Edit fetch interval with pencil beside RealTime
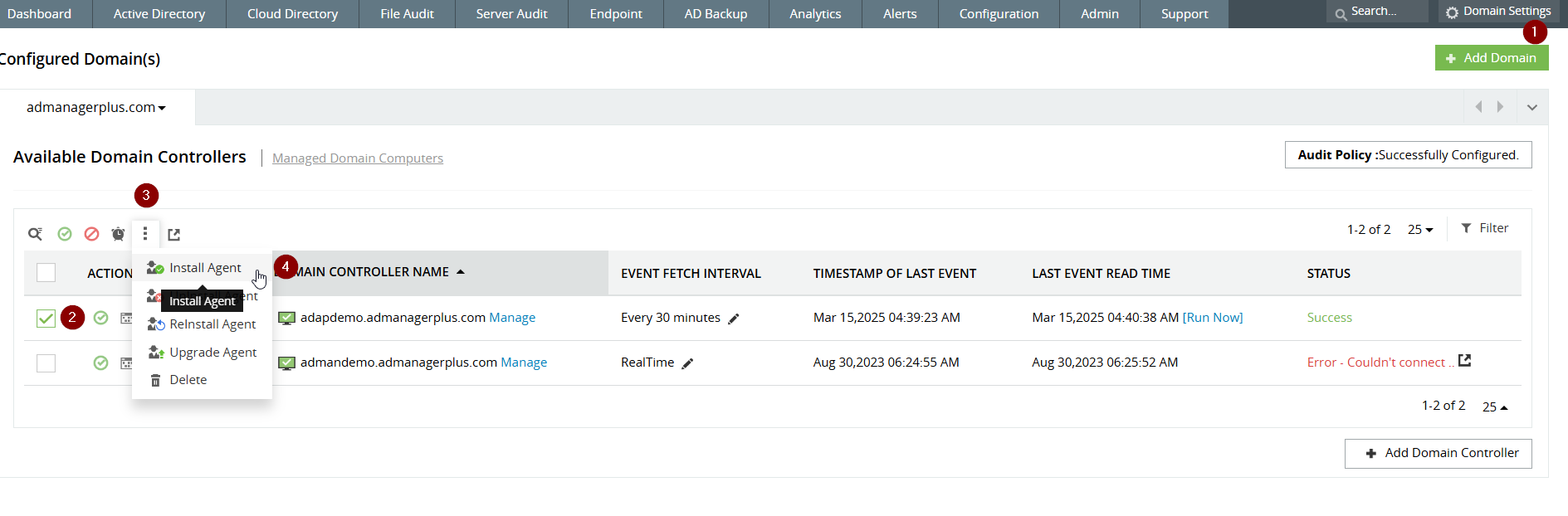1568x516 pixels. coord(687,363)
